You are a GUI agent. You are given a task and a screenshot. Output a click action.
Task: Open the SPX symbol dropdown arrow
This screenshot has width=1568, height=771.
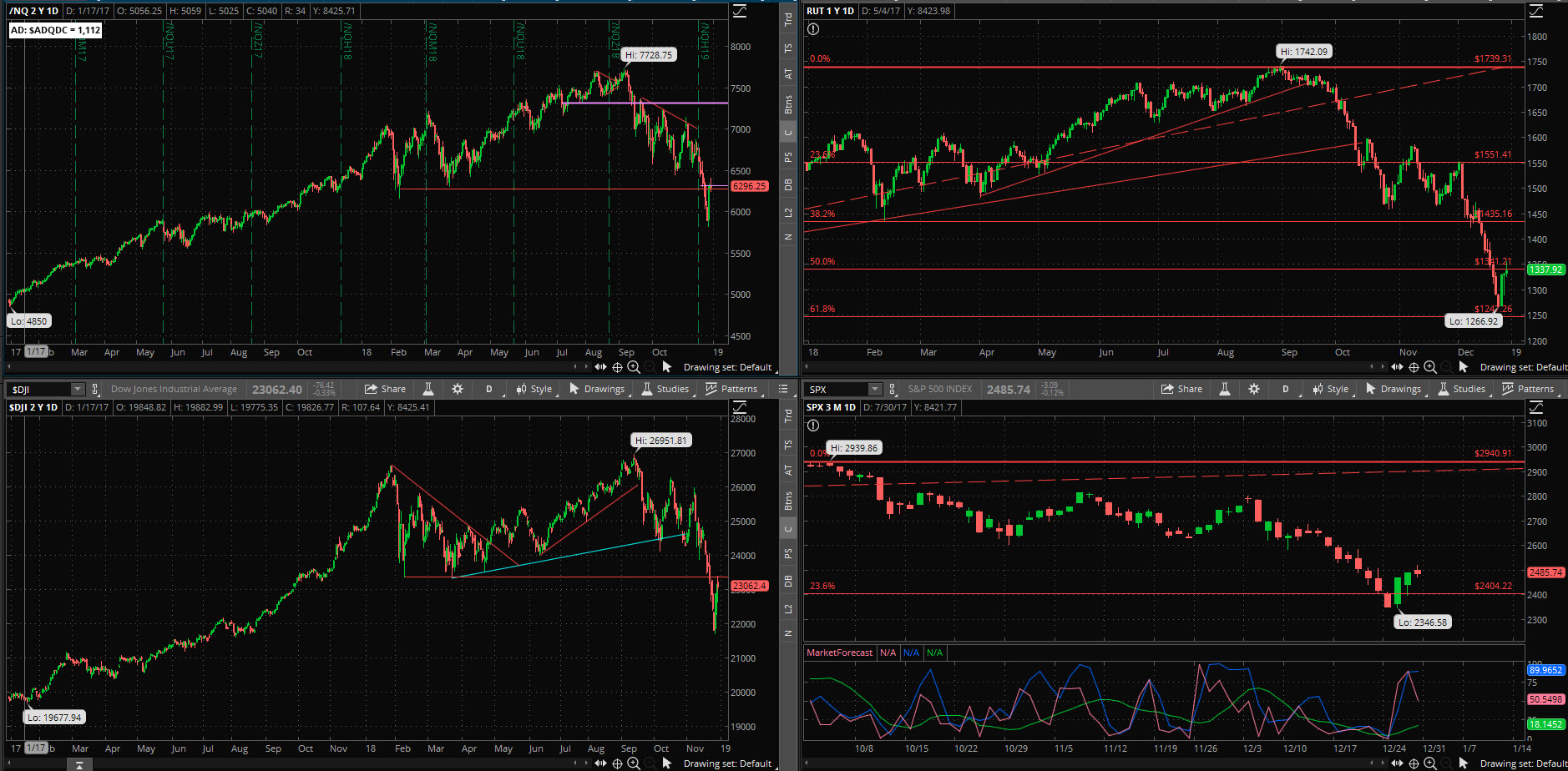874,389
